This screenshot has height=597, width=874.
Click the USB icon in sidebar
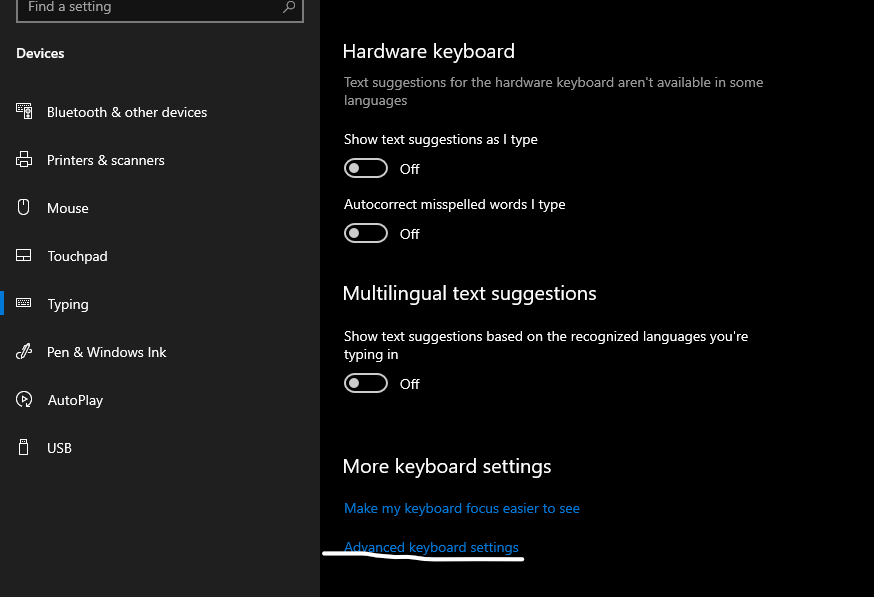pos(23,447)
